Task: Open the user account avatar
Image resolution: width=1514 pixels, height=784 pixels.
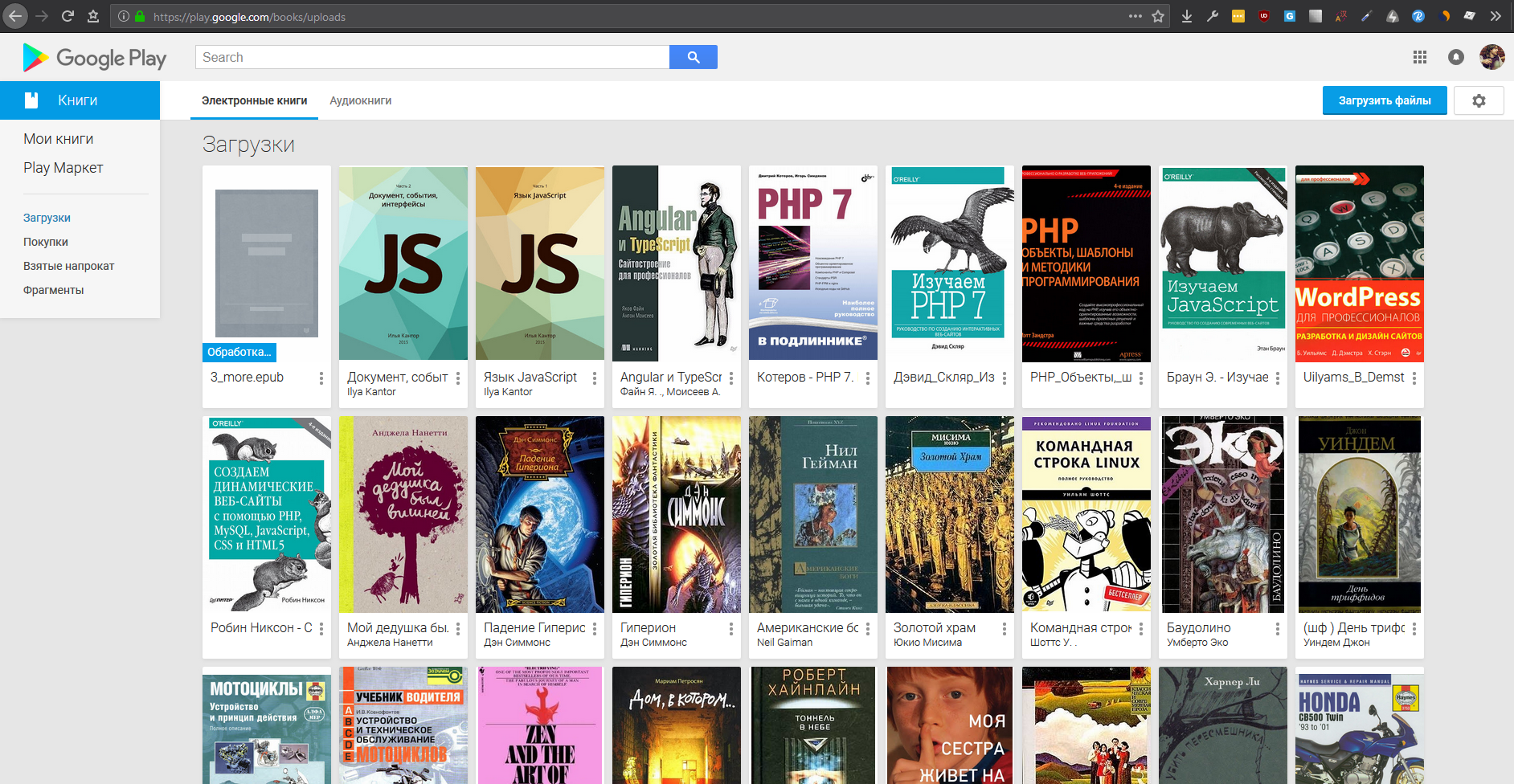Action: 1491,57
